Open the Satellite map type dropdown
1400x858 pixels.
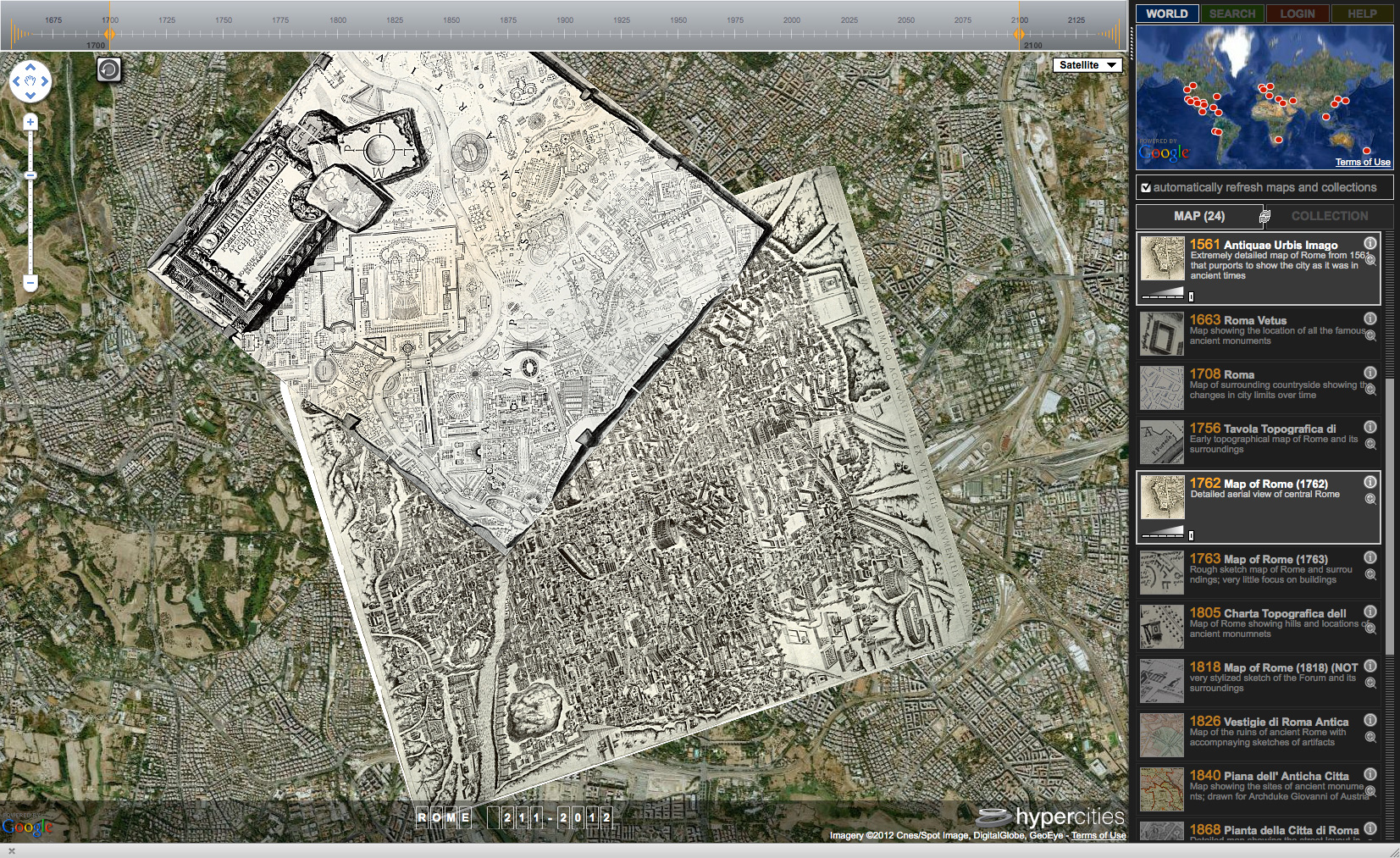pos(1087,65)
